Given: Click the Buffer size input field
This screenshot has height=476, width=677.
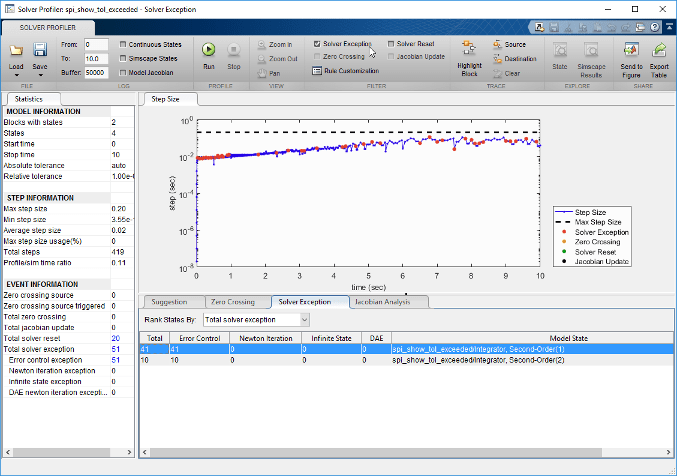Looking at the screenshot, I should tap(96, 73).
